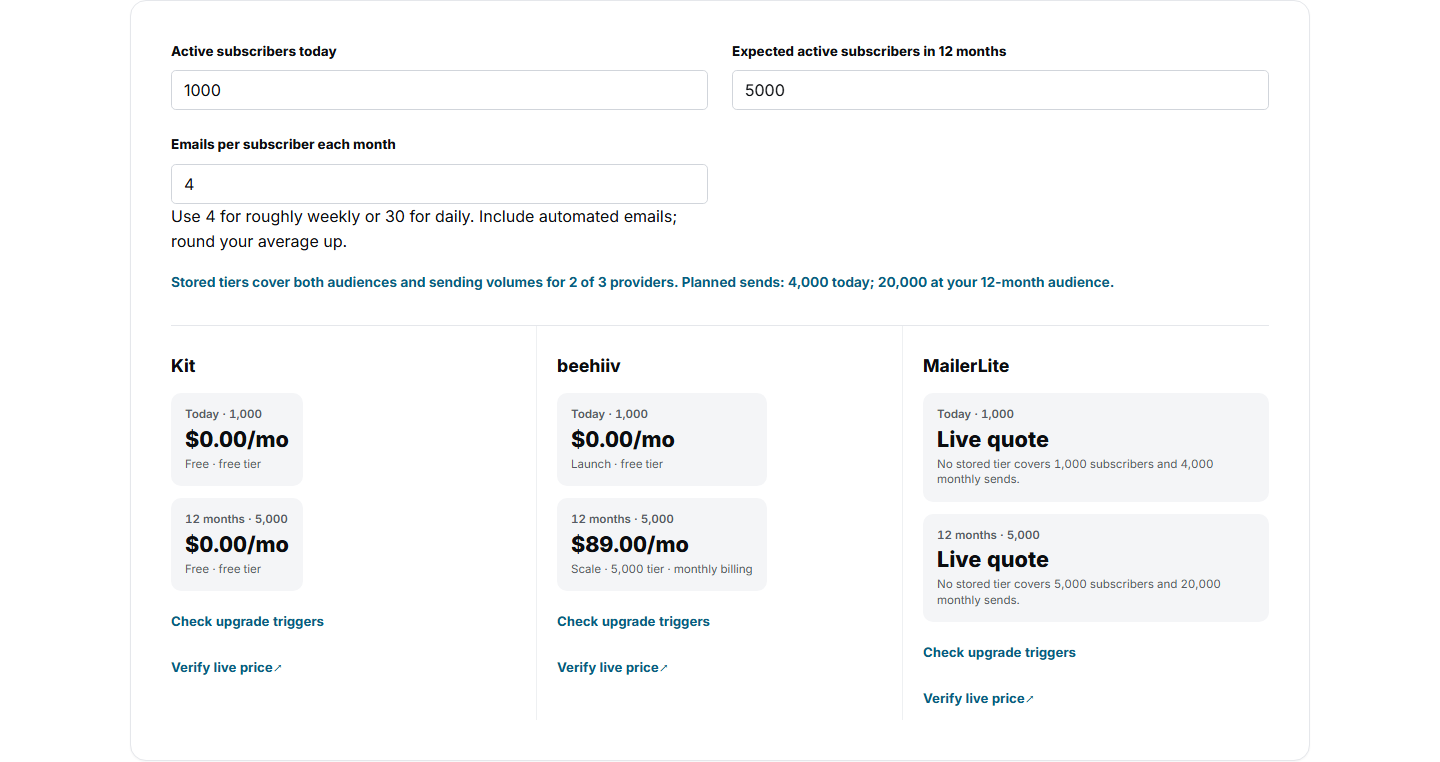1440x762 pixels.
Task: Open Check upgrade triggers under Kit
Action: [x=247, y=621]
